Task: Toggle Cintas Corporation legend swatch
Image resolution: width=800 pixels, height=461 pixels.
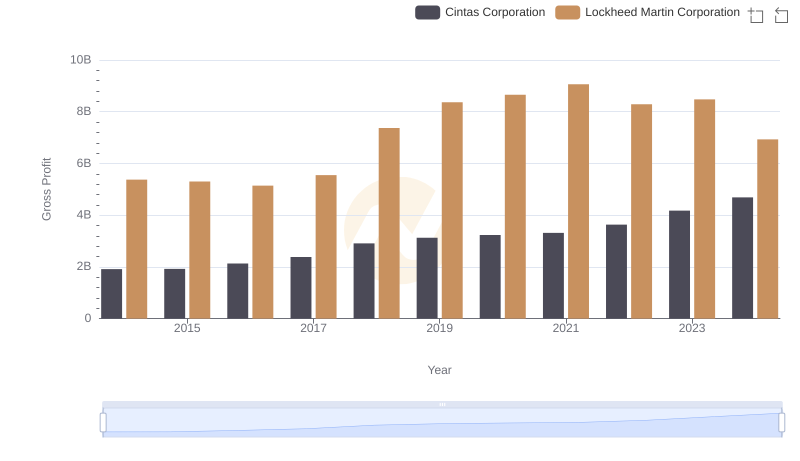Action: tap(428, 12)
